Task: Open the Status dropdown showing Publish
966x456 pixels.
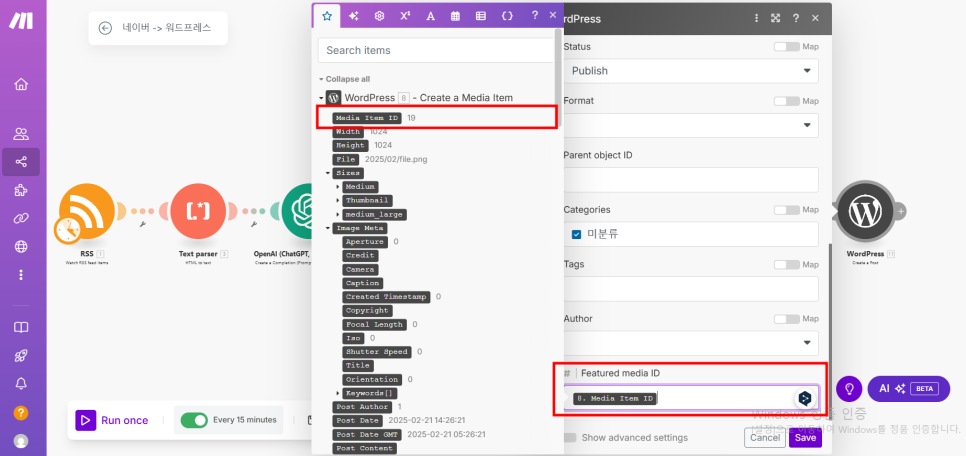Action: [691, 71]
